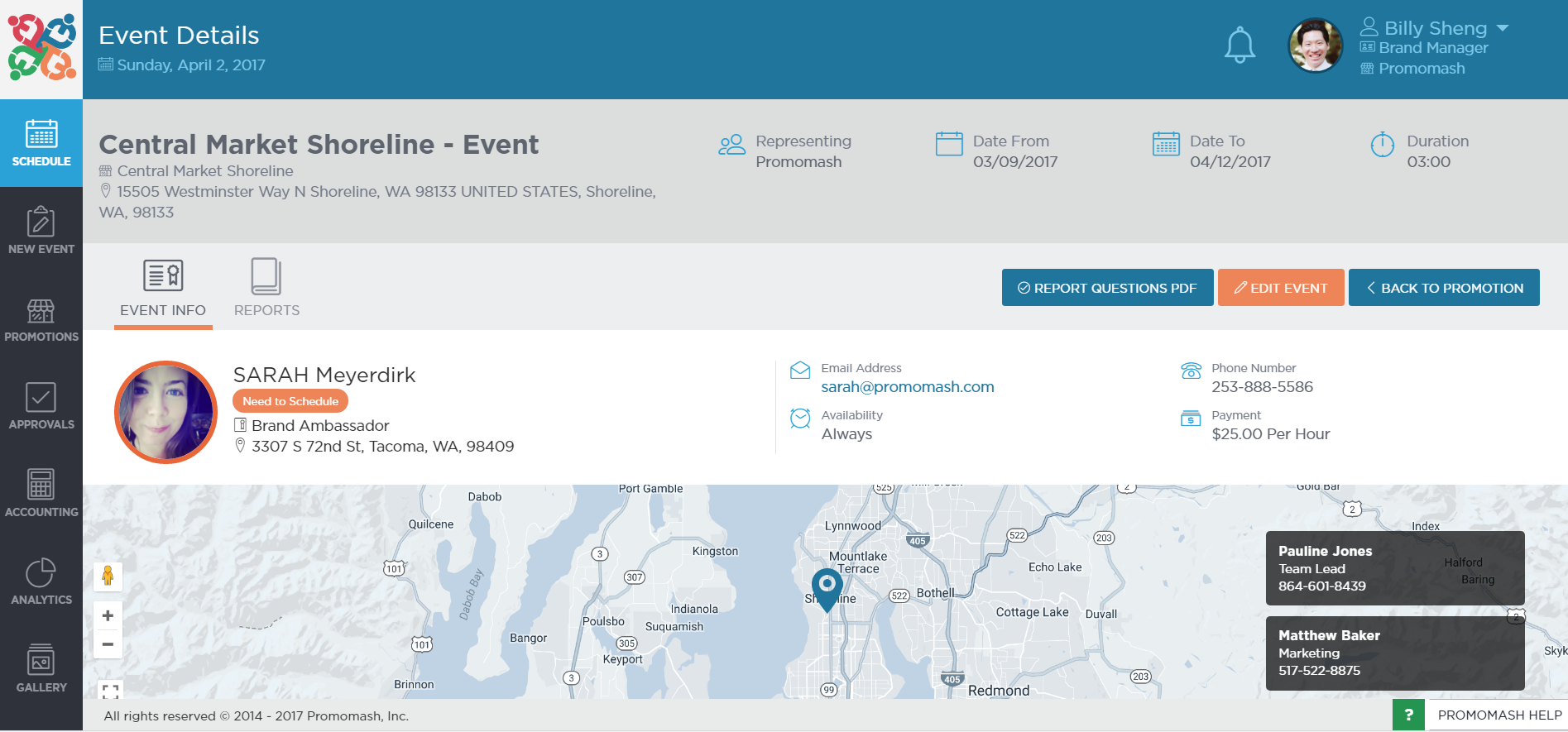Click the Payment money icon
1568x732 pixels.
(1191, 419)
